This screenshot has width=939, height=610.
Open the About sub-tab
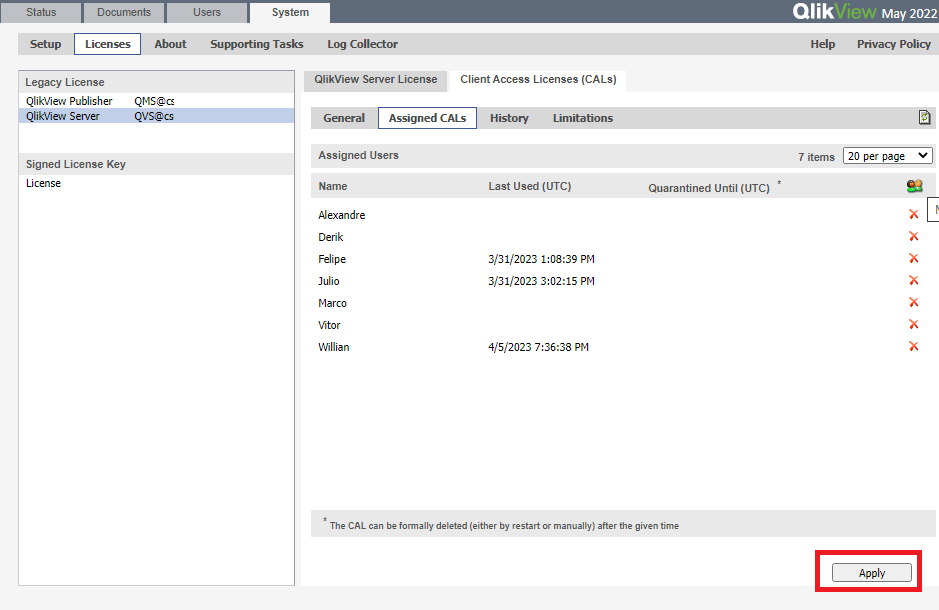click(170, 44)
